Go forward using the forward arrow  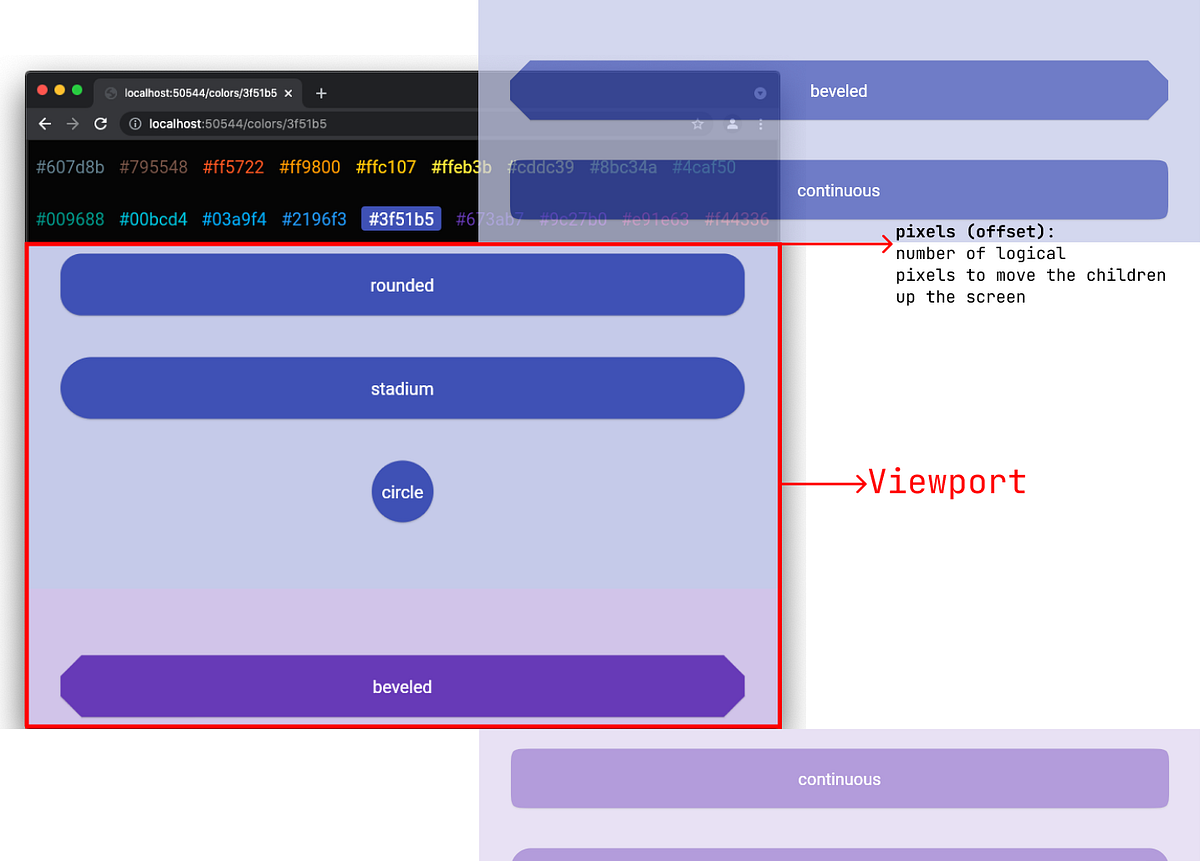coord(72,124)
